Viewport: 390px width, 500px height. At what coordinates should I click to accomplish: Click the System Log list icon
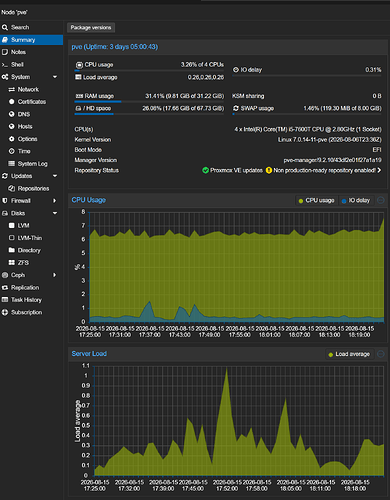point(12,163)
